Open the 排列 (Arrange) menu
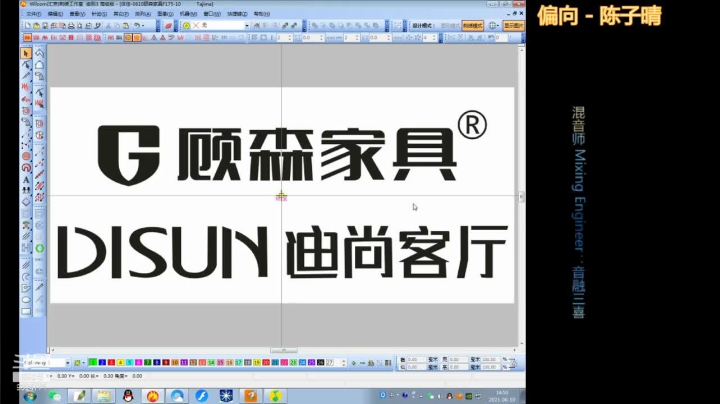 [x=143, y=14]
